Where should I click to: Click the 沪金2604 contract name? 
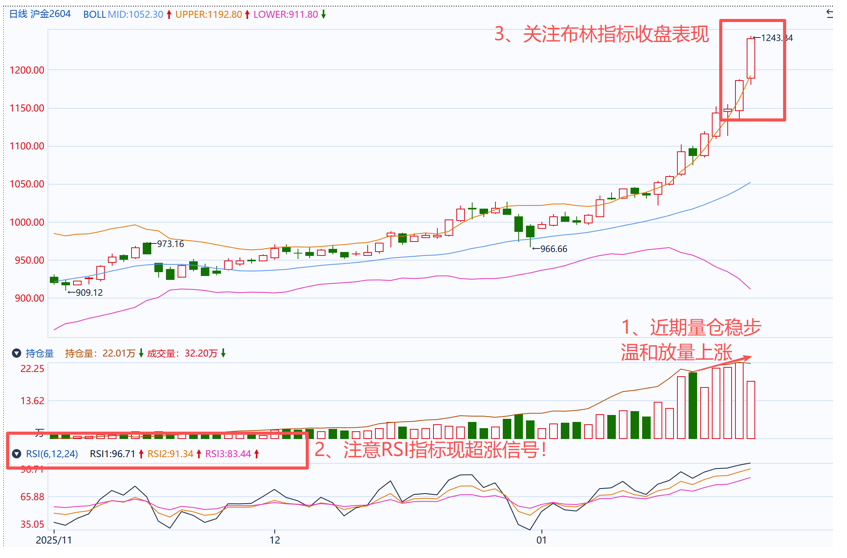click(x=50, y=14)
